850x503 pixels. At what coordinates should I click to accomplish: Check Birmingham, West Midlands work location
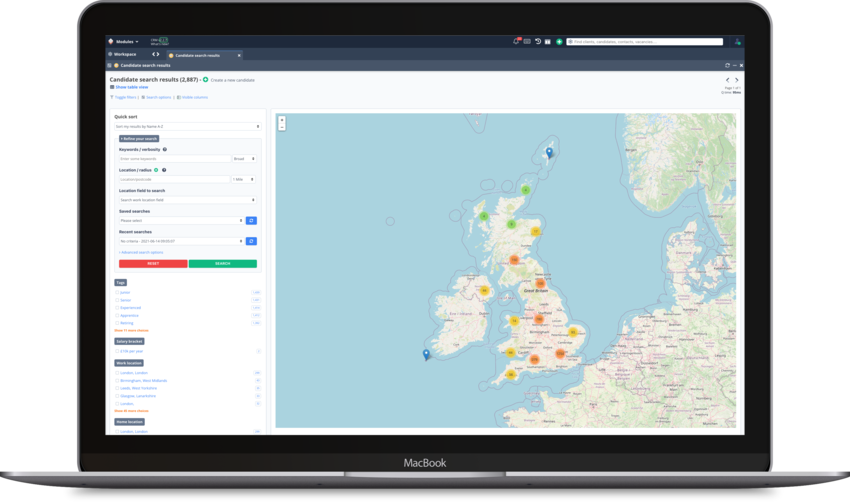117,381
